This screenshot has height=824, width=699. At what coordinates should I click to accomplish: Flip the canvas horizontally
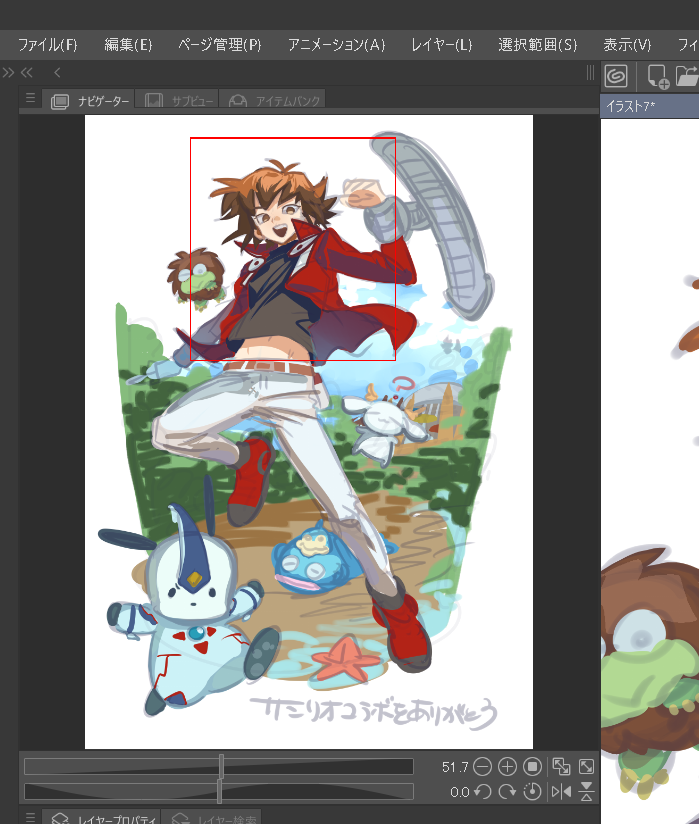561,791
